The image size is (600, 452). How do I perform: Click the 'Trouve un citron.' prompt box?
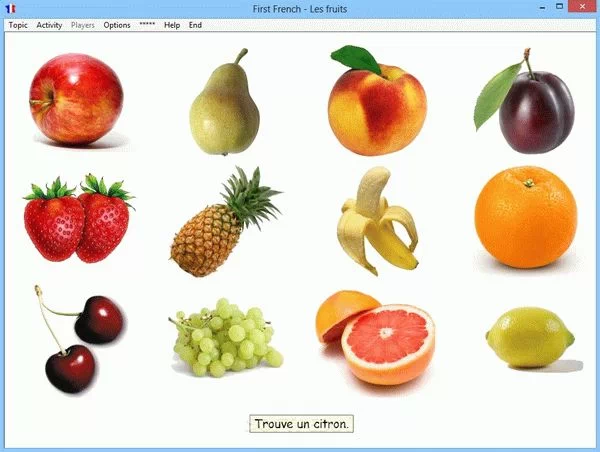(x=301, y=424)
